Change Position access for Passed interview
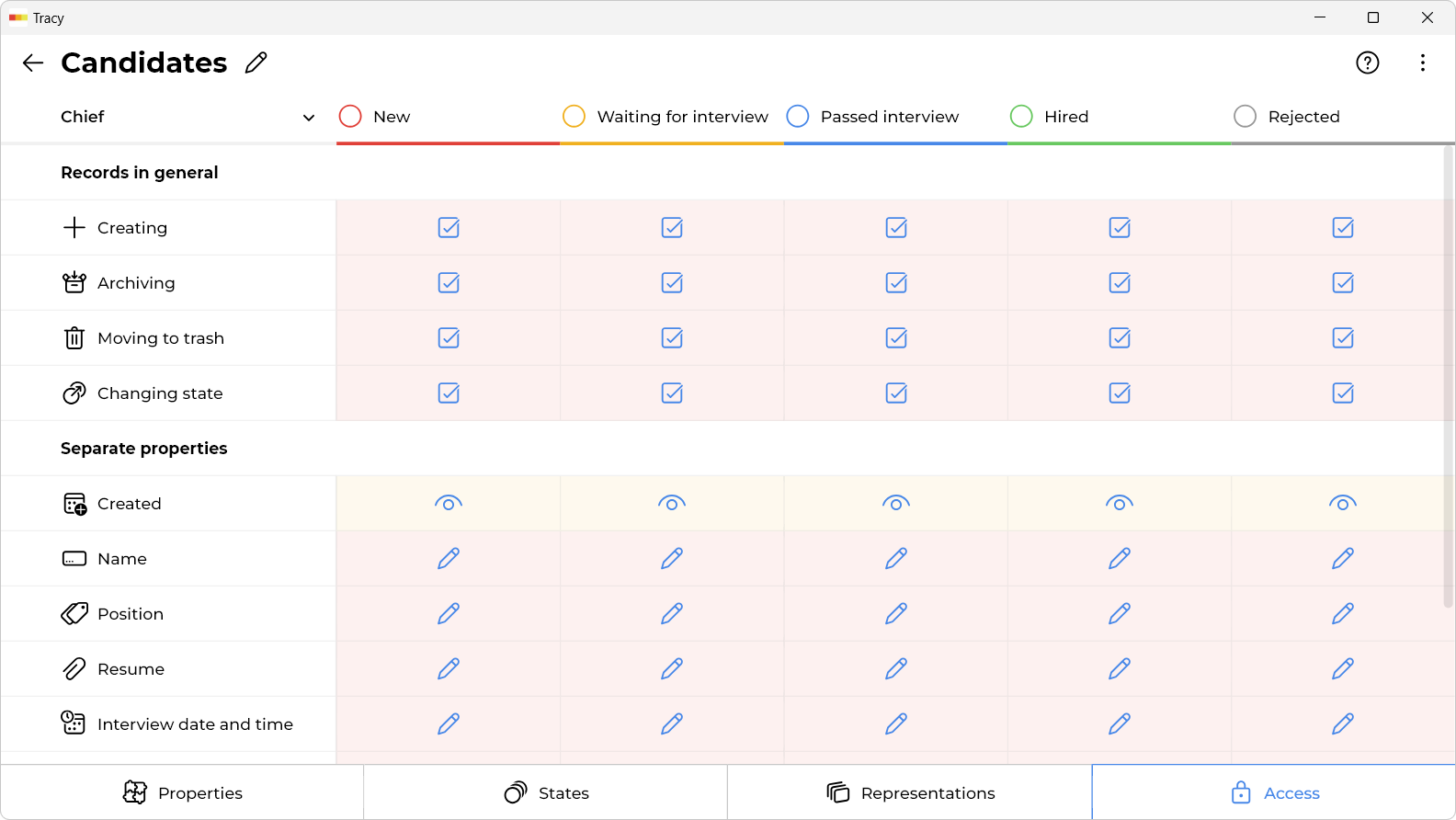 tap(896, 614)
